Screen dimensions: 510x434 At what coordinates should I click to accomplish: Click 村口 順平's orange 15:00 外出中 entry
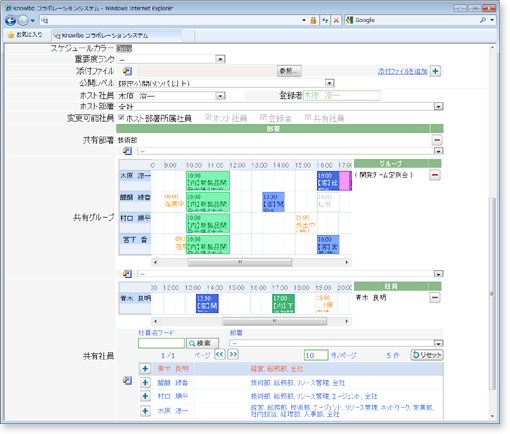[305, 223]
